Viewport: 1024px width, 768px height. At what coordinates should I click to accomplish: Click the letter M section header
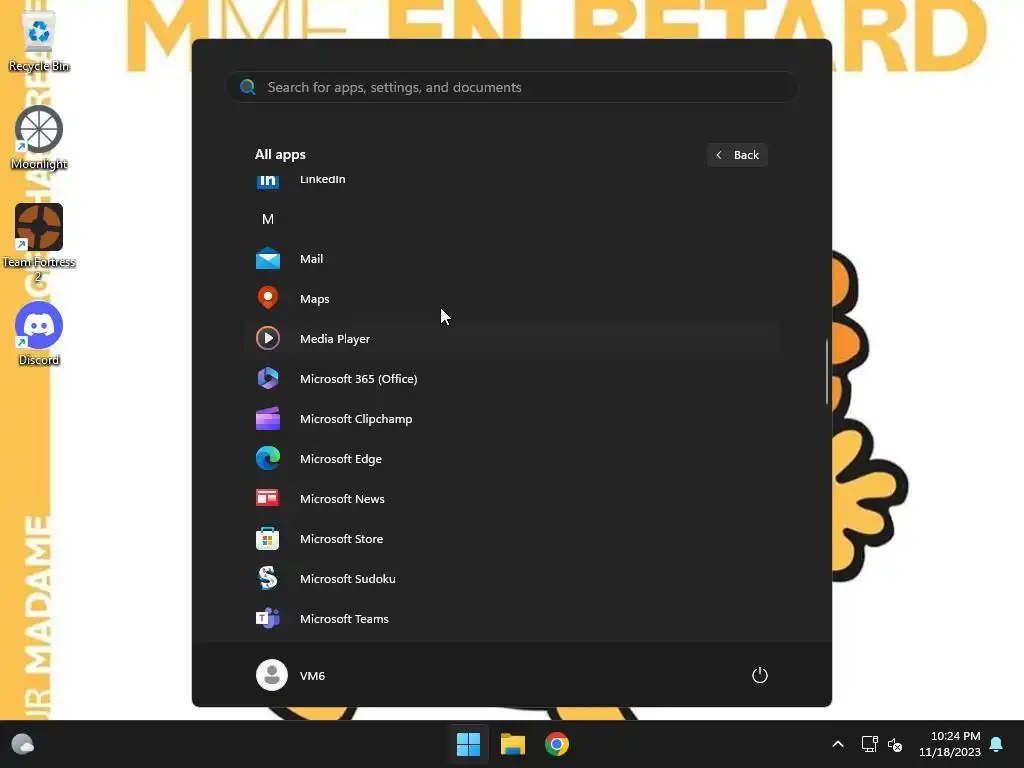268,219
